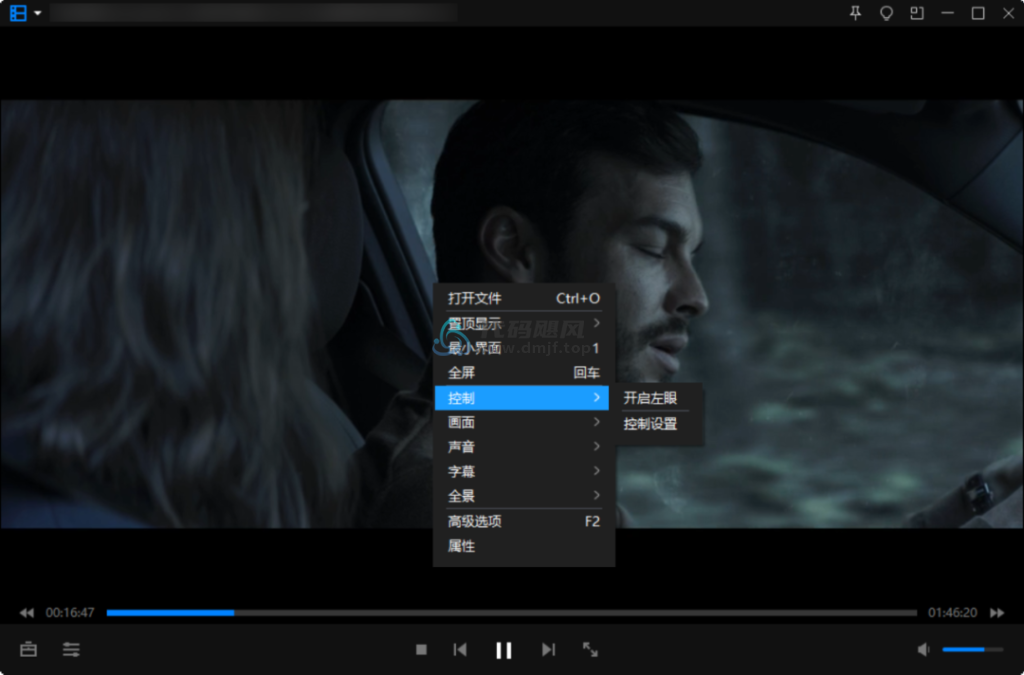Expand the 置顶显示 submenu

[x=523, y=323]
